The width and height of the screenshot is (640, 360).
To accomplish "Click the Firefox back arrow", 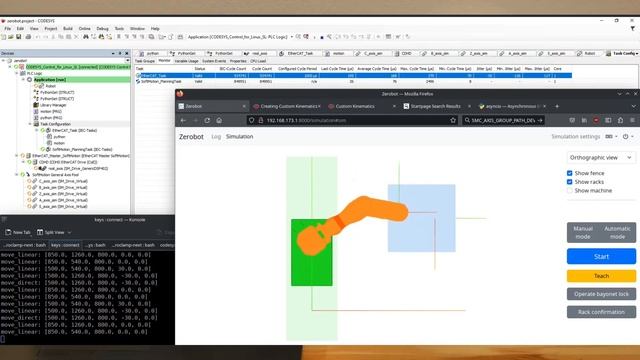I will pyautogui.click(x=183, y=120).
